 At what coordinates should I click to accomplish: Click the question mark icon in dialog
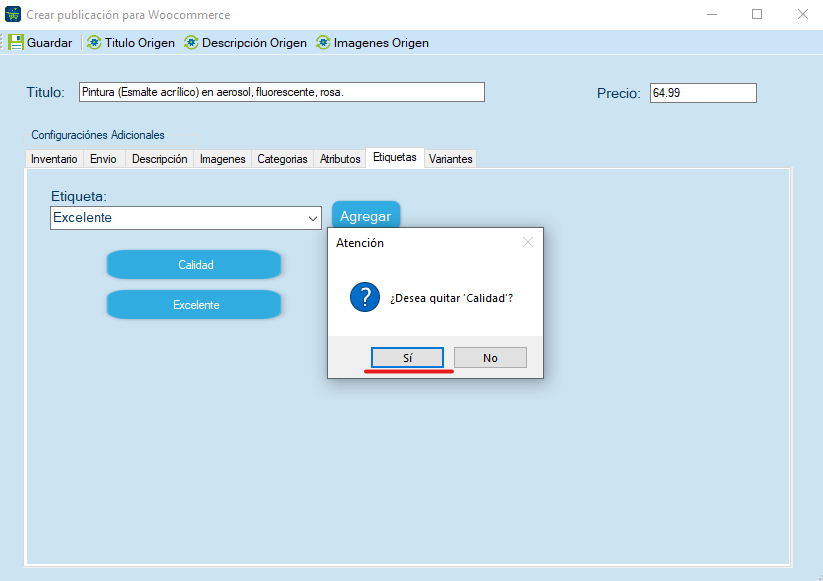(365, 297)
